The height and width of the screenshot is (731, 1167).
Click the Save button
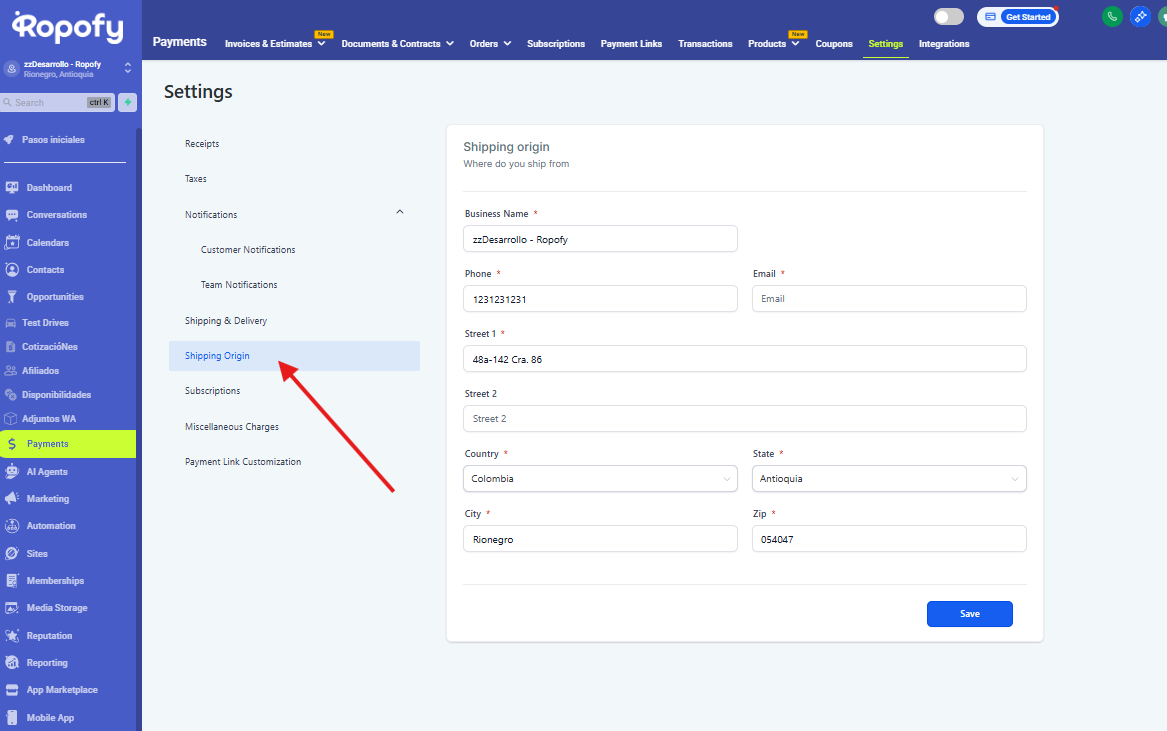click(969, 614)
